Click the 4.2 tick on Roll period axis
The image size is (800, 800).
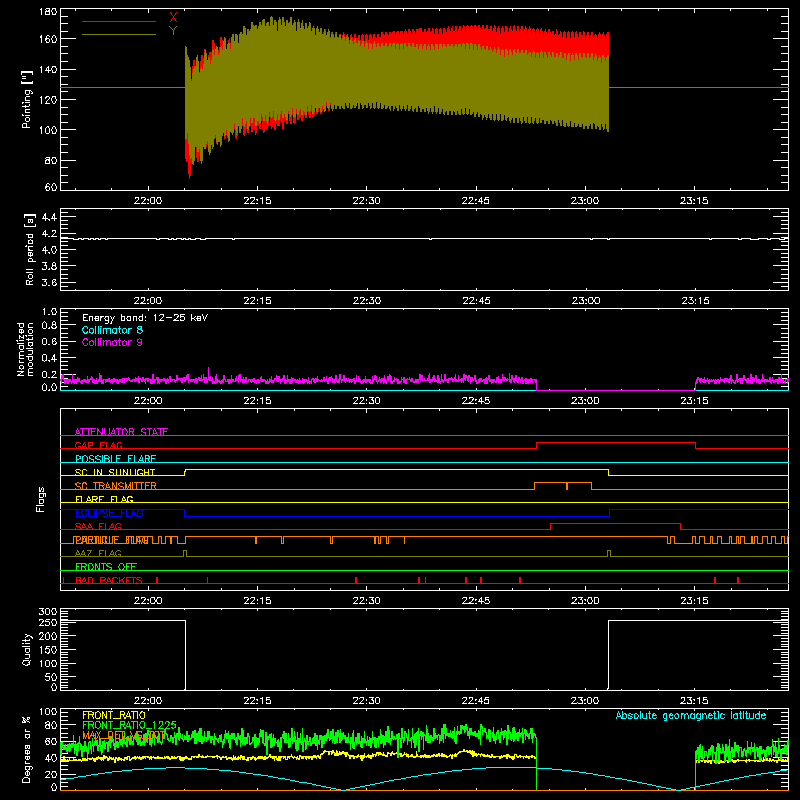click(49, 234)
